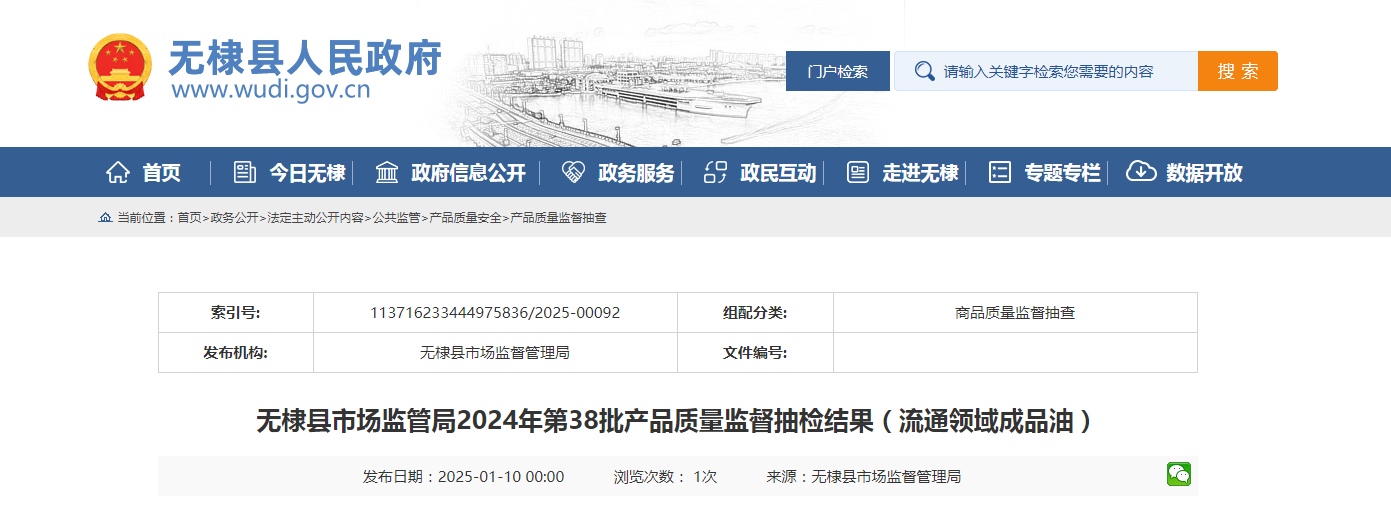
Task: Focus the keyword search input field
Action: coord(1060,72)
